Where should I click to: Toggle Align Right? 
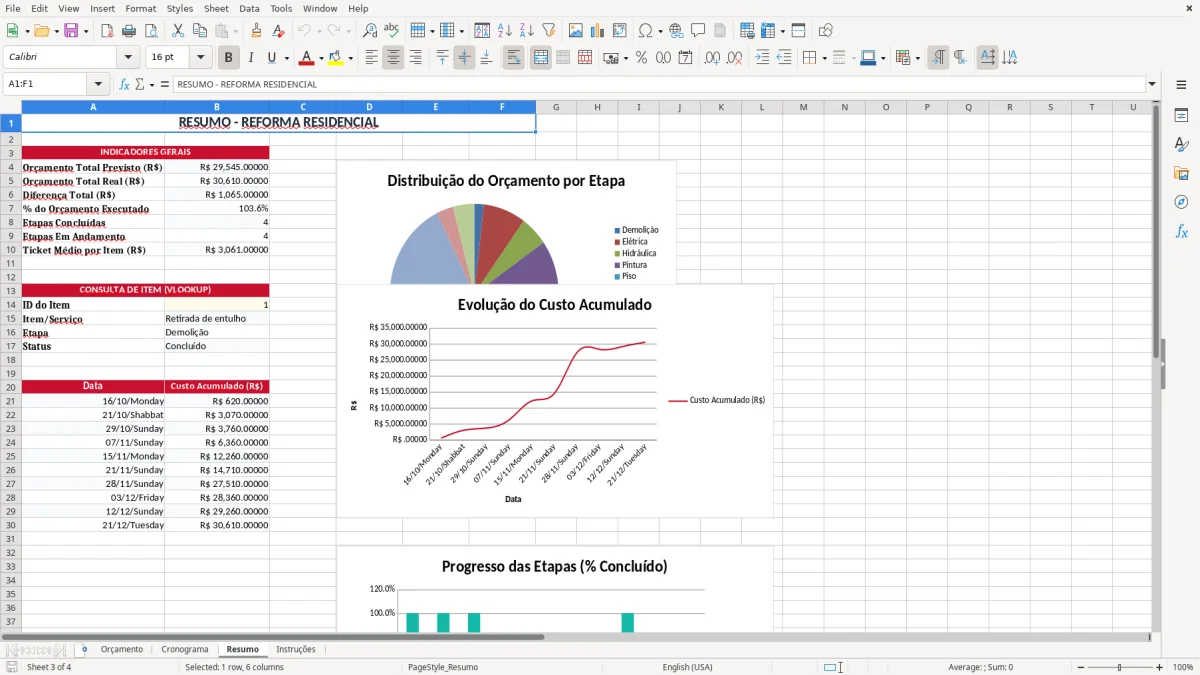pyautogui.click(x=415, y=58)
